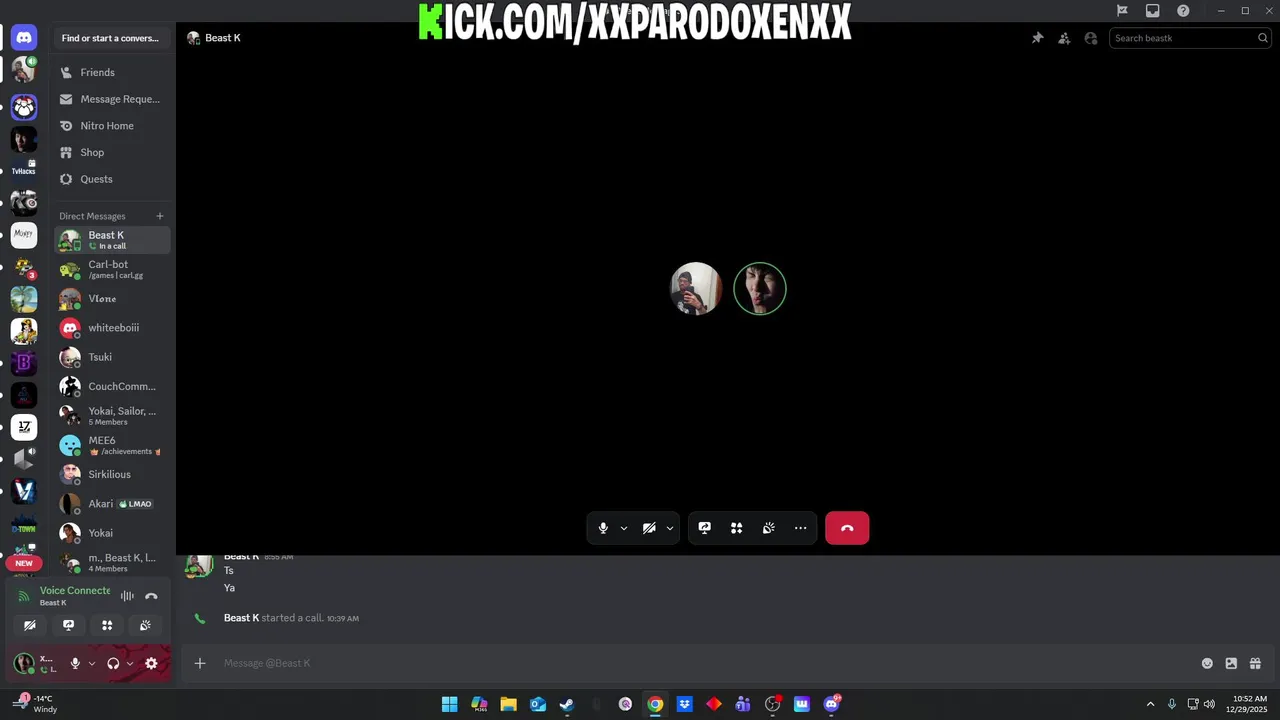
Task: Open Tsuki direct message
Action: (x=112, y=357)
